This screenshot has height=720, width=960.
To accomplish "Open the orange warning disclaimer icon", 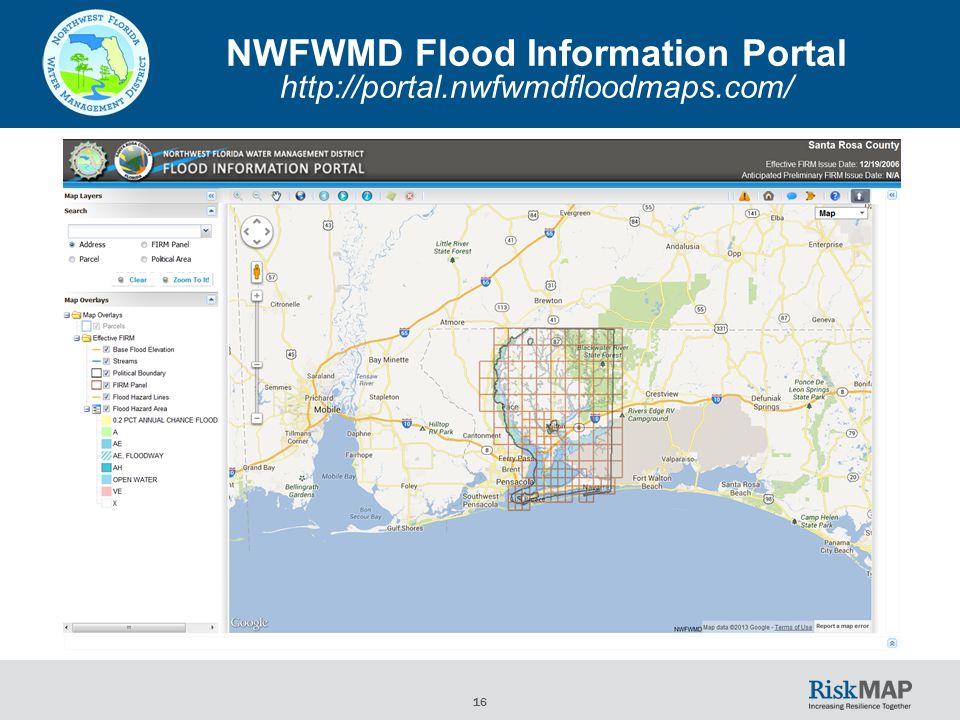I will pos(744,196).
